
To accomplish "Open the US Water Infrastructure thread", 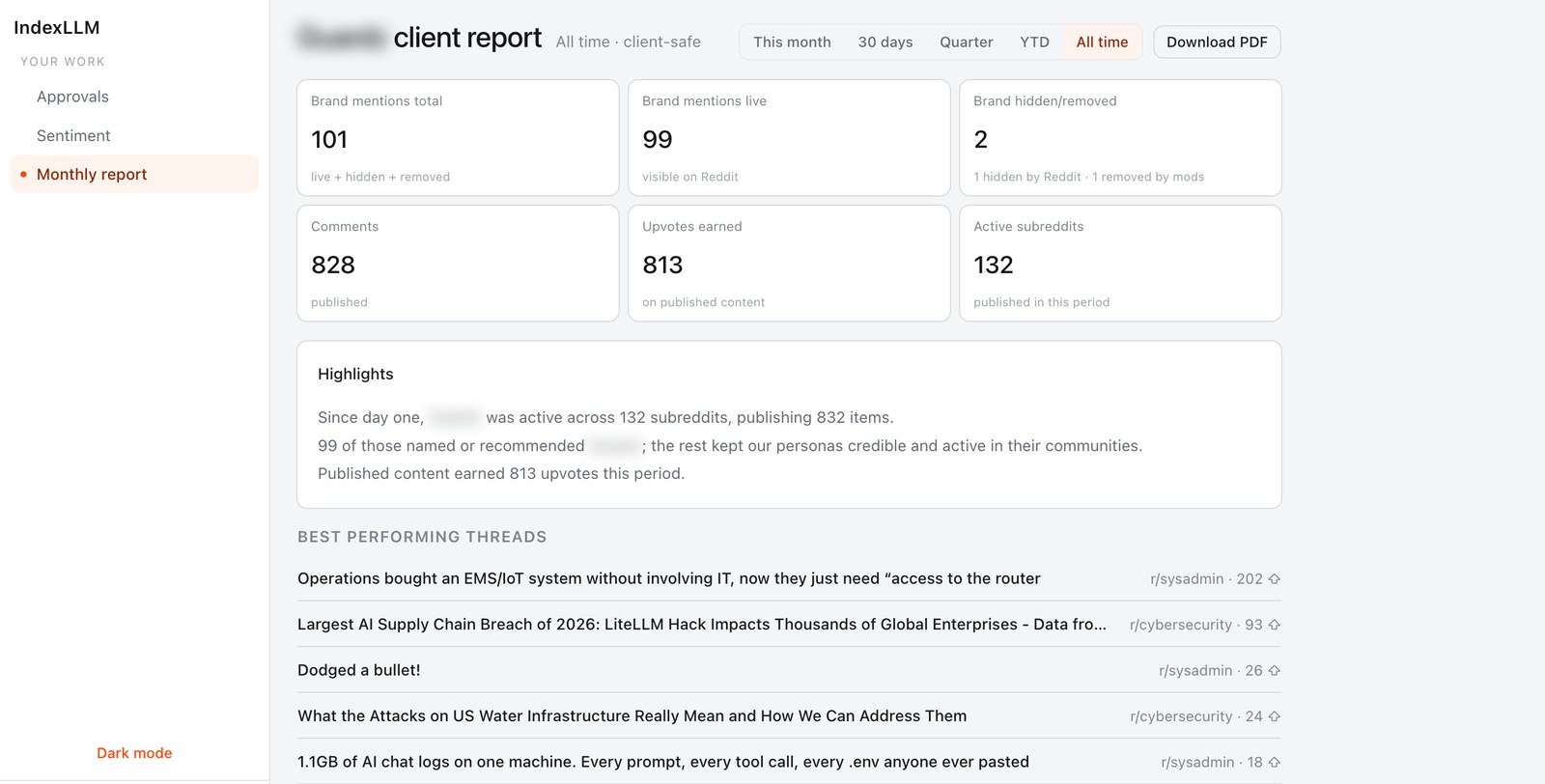I will point(632,715).
